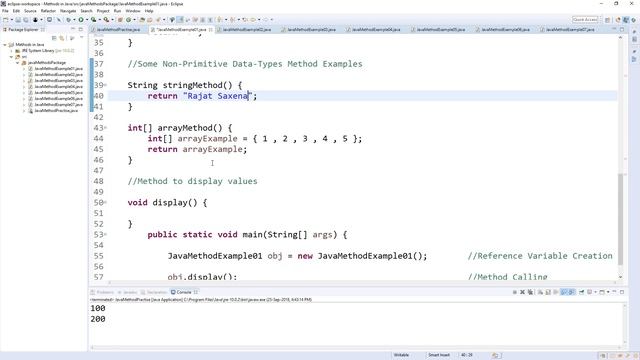Collapse the src folder node
640x360 pixels.
coord(11,57)
